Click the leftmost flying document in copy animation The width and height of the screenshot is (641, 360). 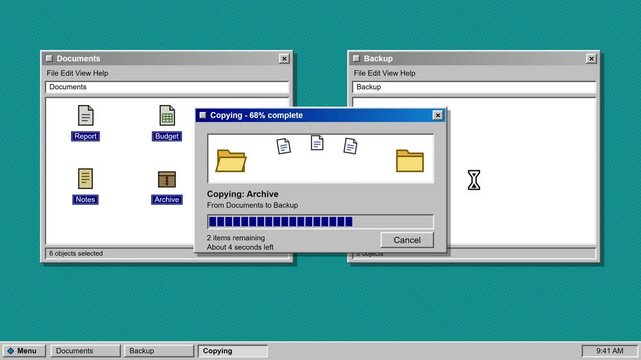(284, 146)
